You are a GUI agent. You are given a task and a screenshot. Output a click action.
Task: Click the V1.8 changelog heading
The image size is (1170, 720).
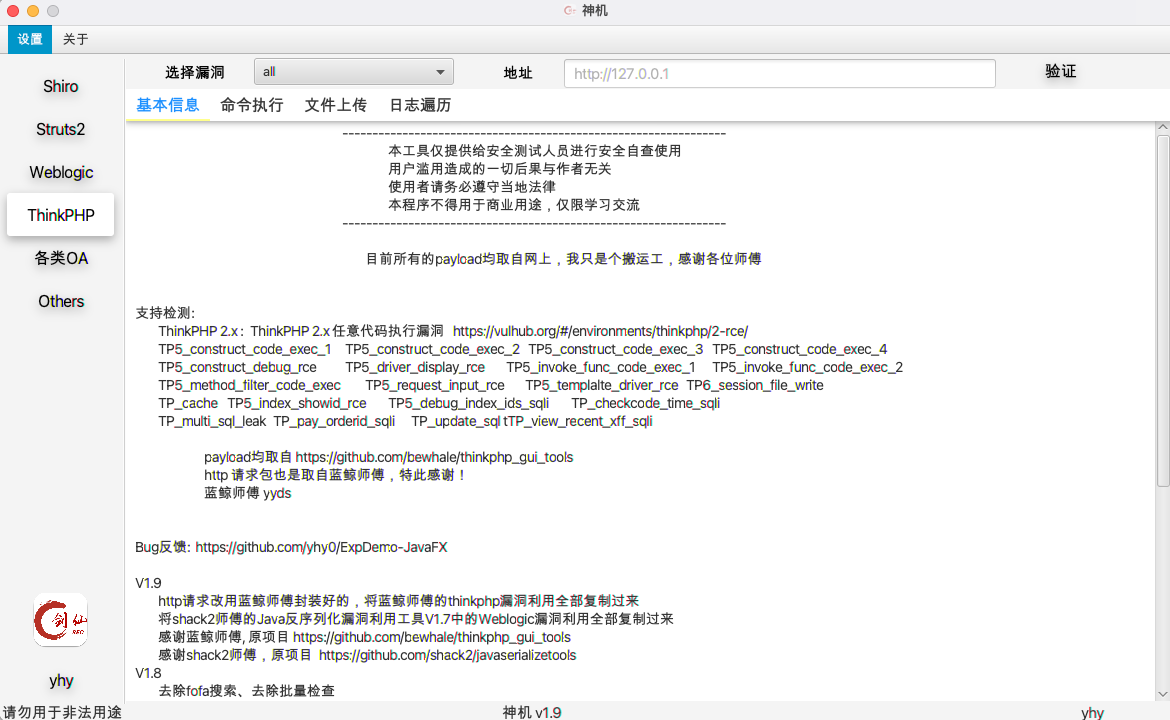(x=148, y=674)
